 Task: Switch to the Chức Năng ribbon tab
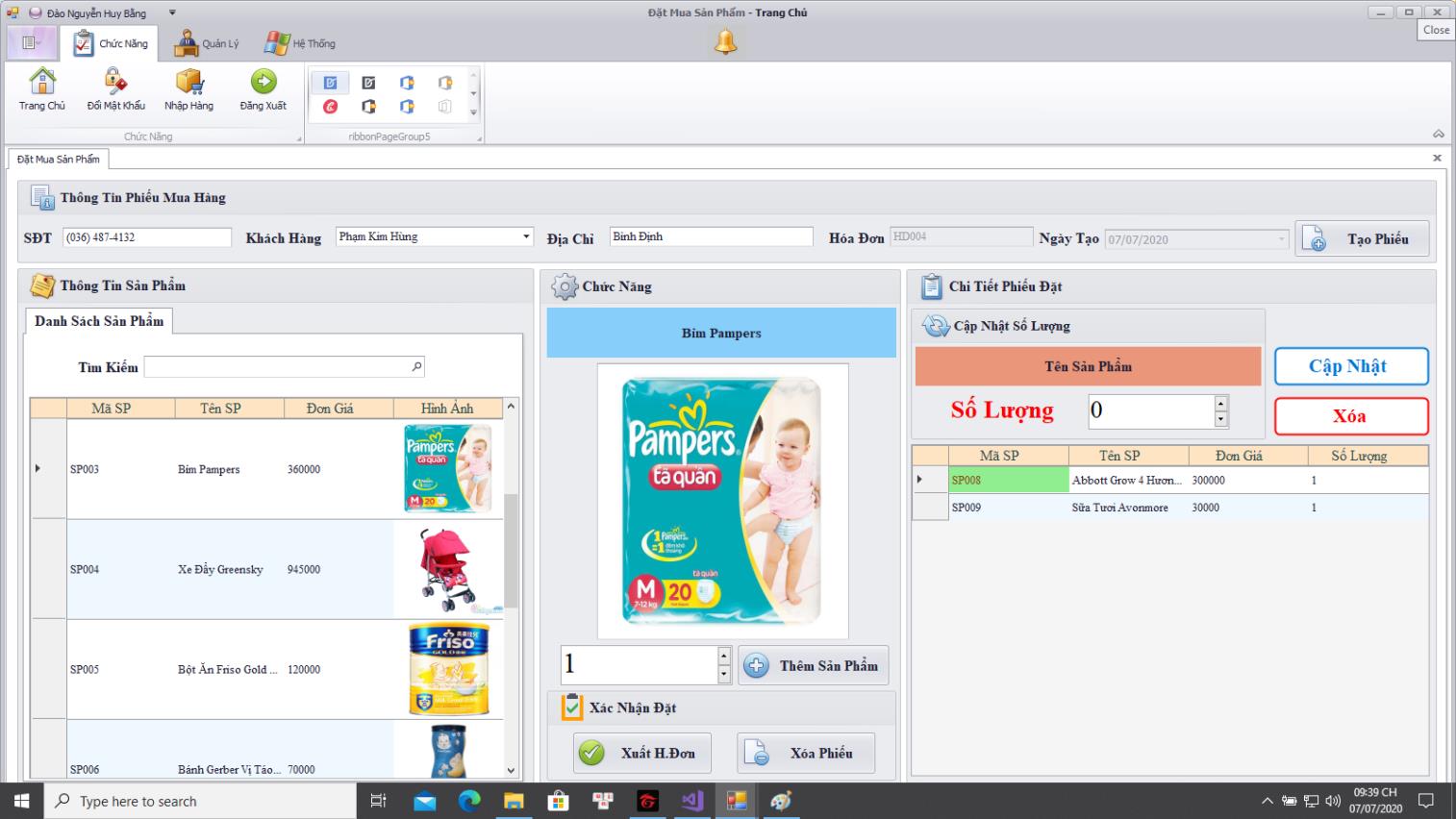(x=111, y=43)
